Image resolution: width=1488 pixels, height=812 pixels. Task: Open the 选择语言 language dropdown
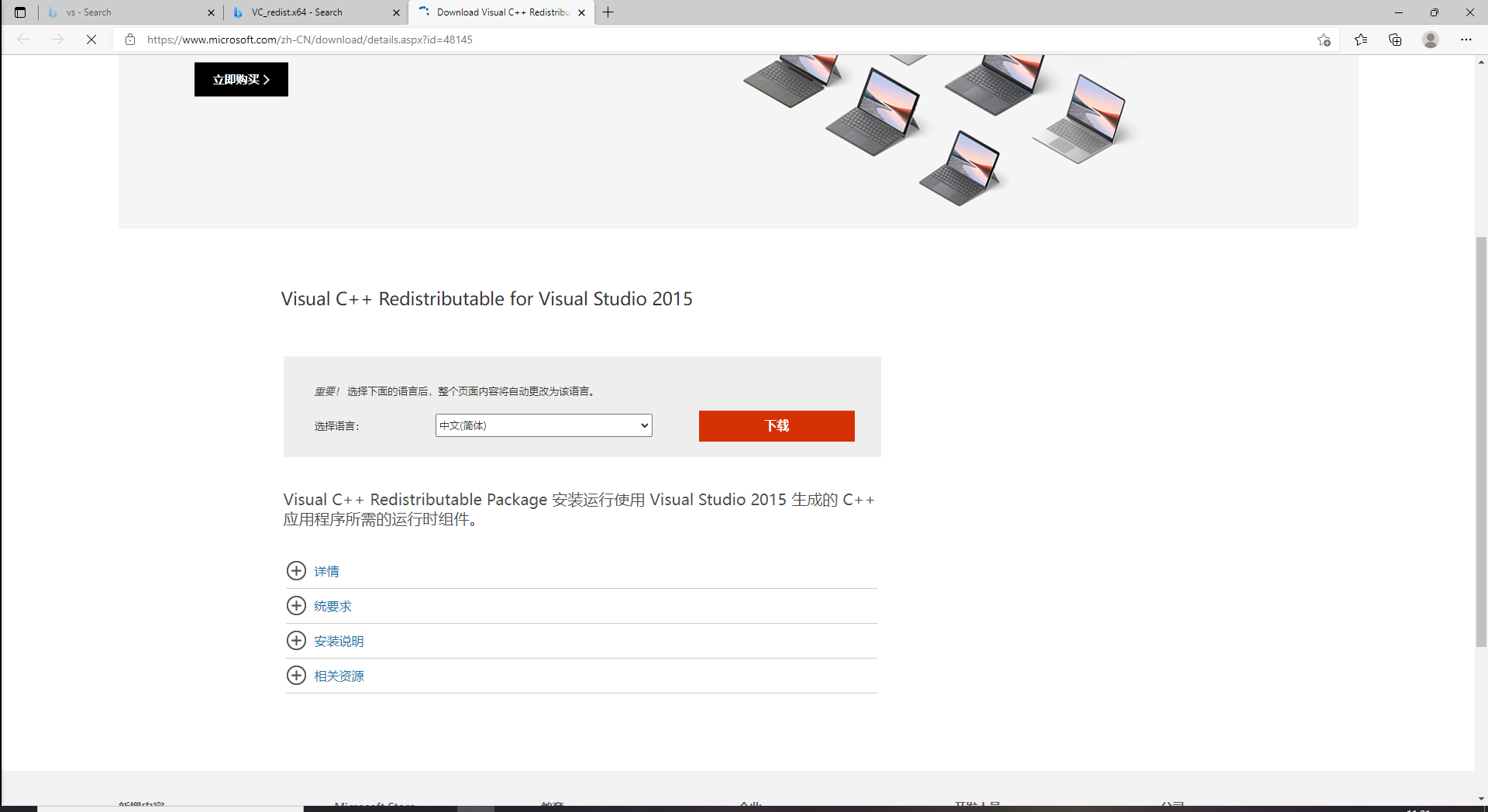[x=543, y=425]
